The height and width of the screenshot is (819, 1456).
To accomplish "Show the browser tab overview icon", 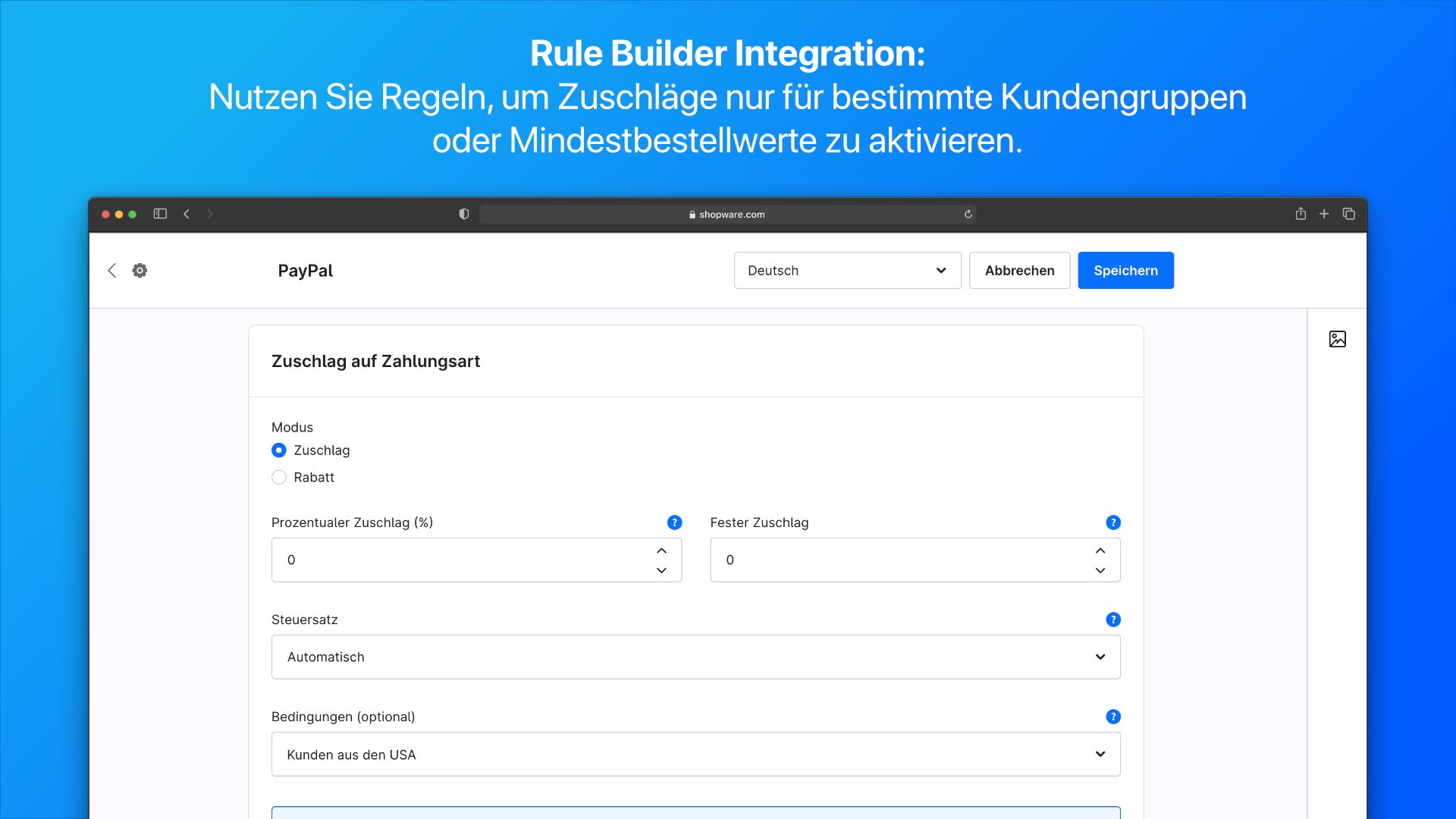I will 1349,214.
